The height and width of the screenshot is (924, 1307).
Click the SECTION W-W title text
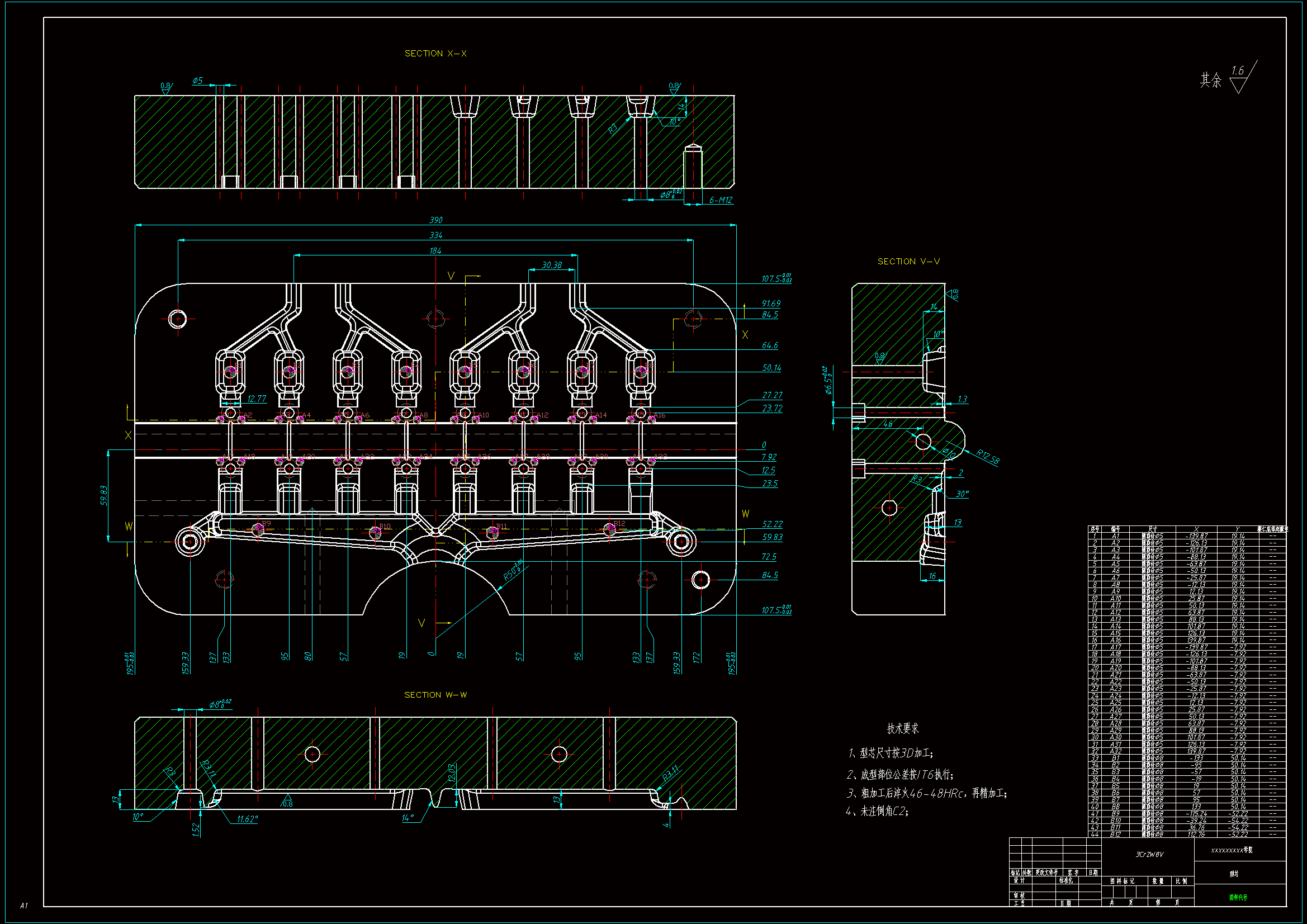[435, 695]
